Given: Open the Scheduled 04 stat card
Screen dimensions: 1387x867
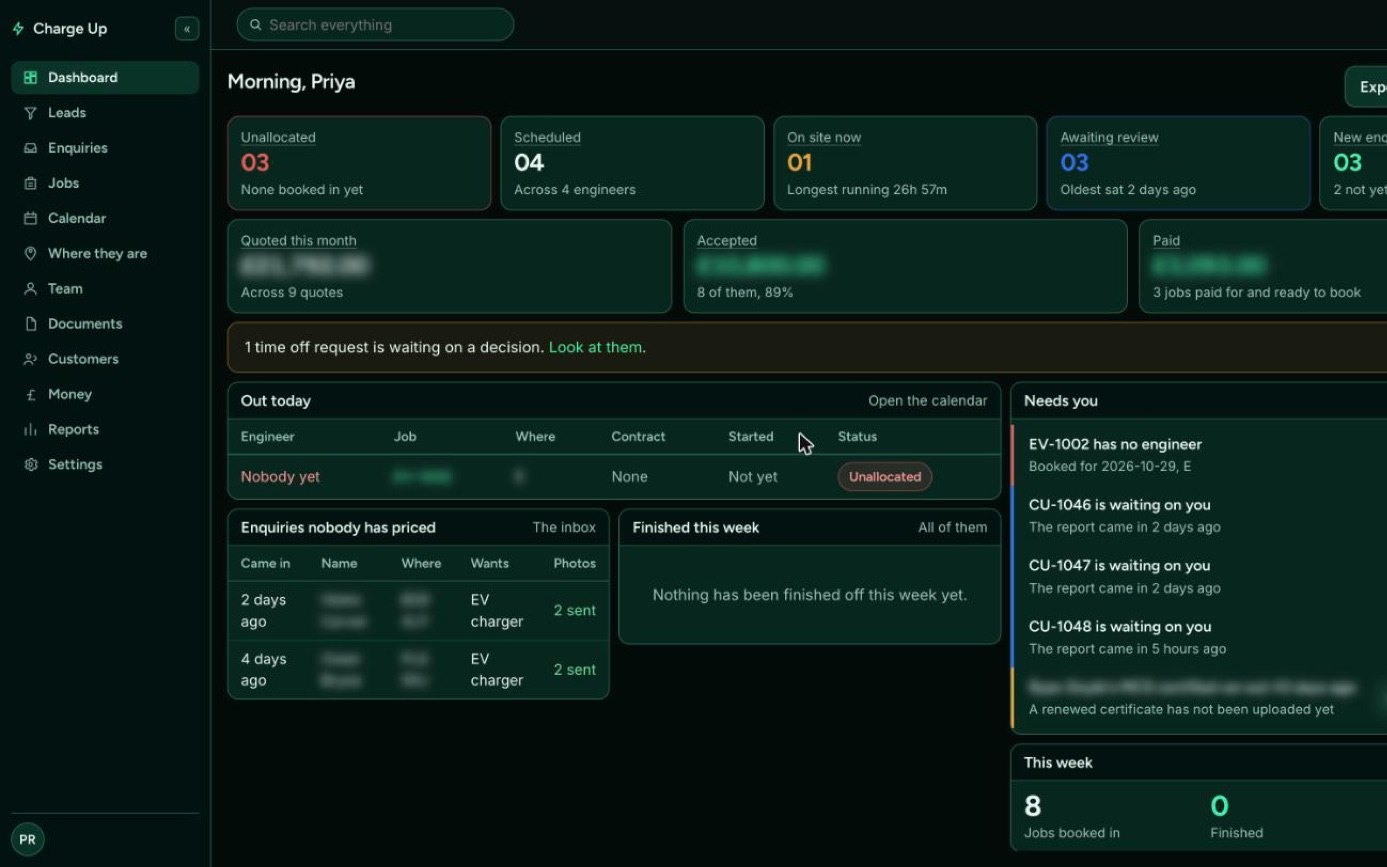Looking at the screenshot, I should point(632,163).
